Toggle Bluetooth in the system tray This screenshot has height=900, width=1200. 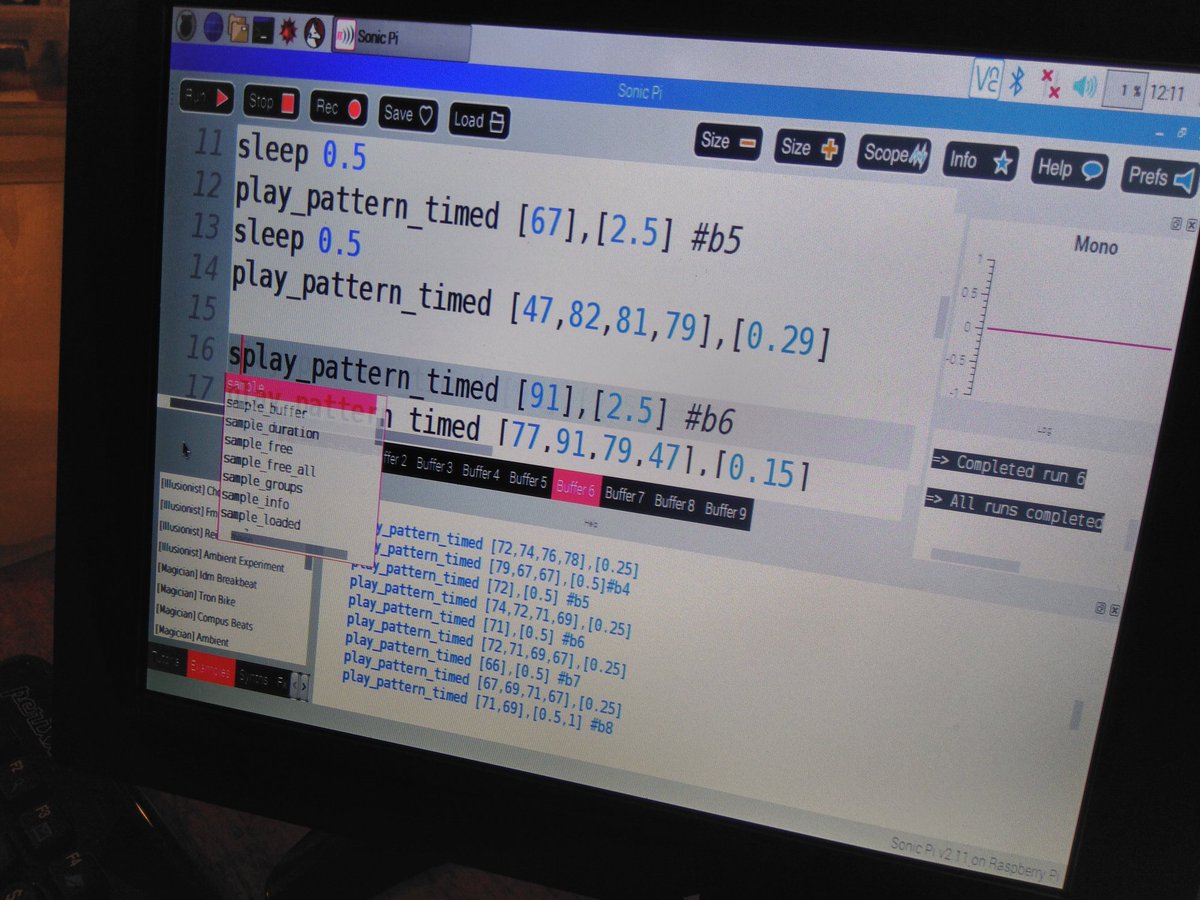coord(1015,82)
